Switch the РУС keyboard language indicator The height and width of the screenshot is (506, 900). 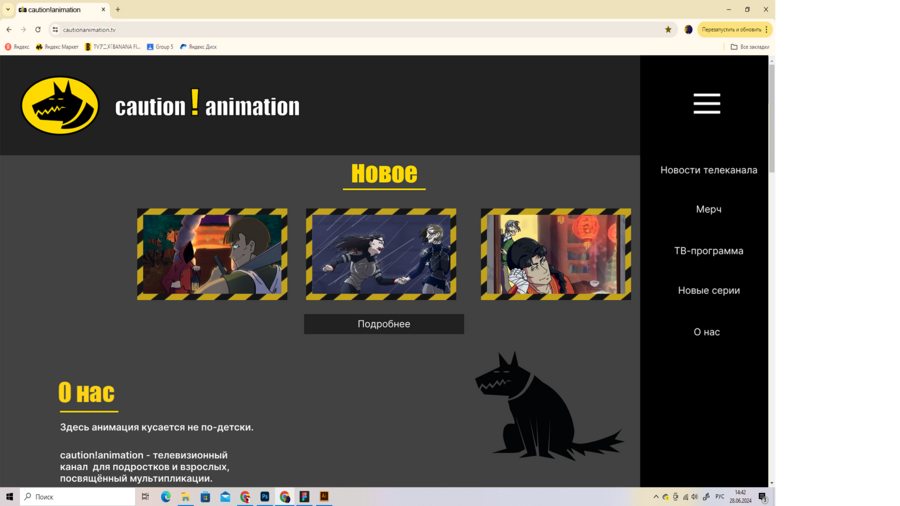pyautogui.click(x=720, y=497)
